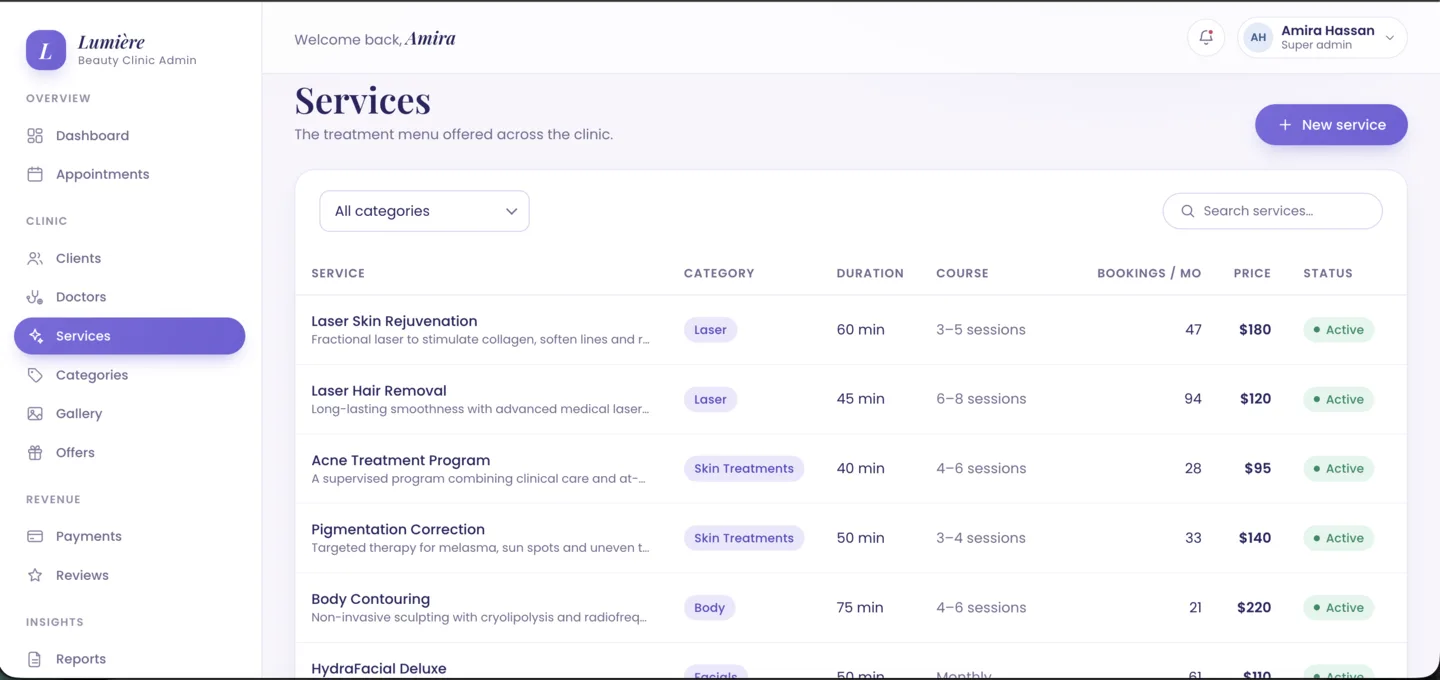
Task: Open notifications bell icon
Action: pyautogui.click(x=1206, y=38)
